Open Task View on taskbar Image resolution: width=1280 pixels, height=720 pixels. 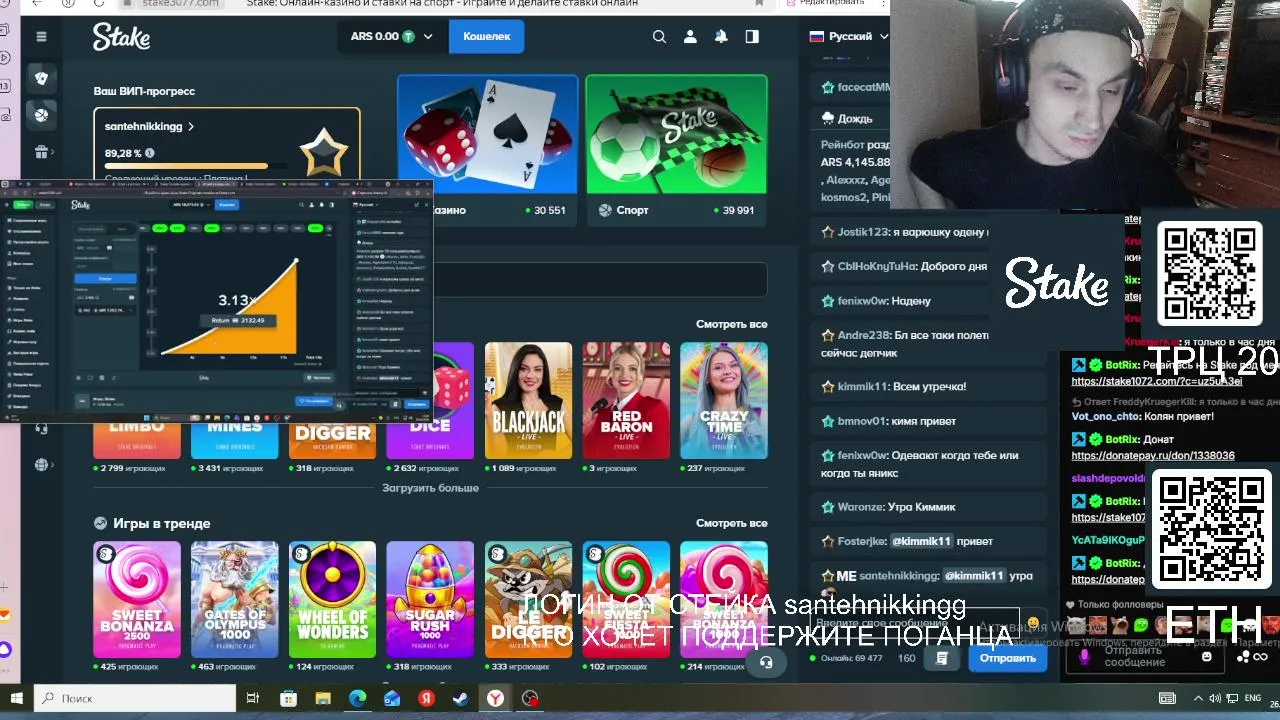(253, 698)
